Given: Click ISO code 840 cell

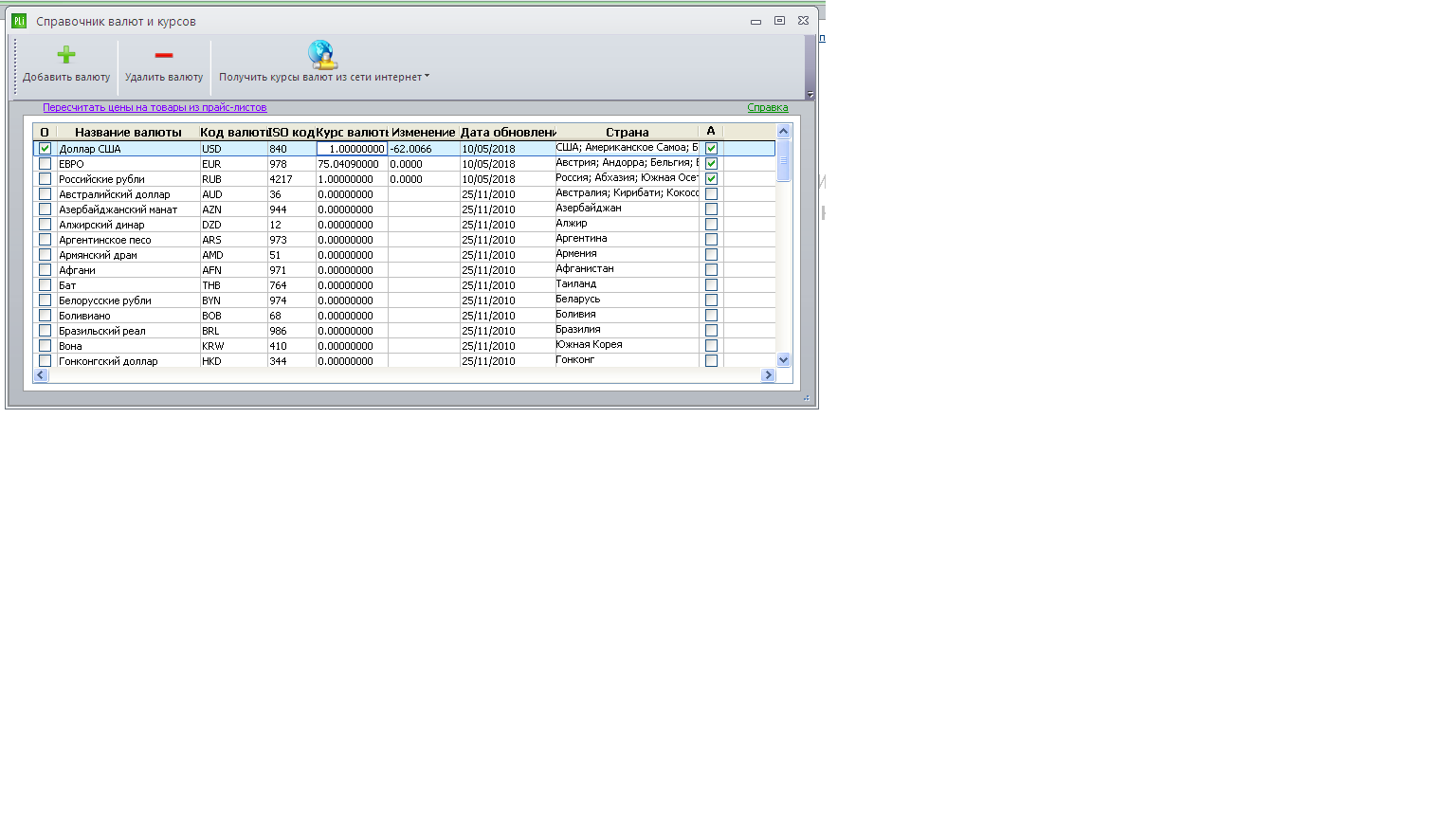Looking at the screenshot, I should point(291,149).
